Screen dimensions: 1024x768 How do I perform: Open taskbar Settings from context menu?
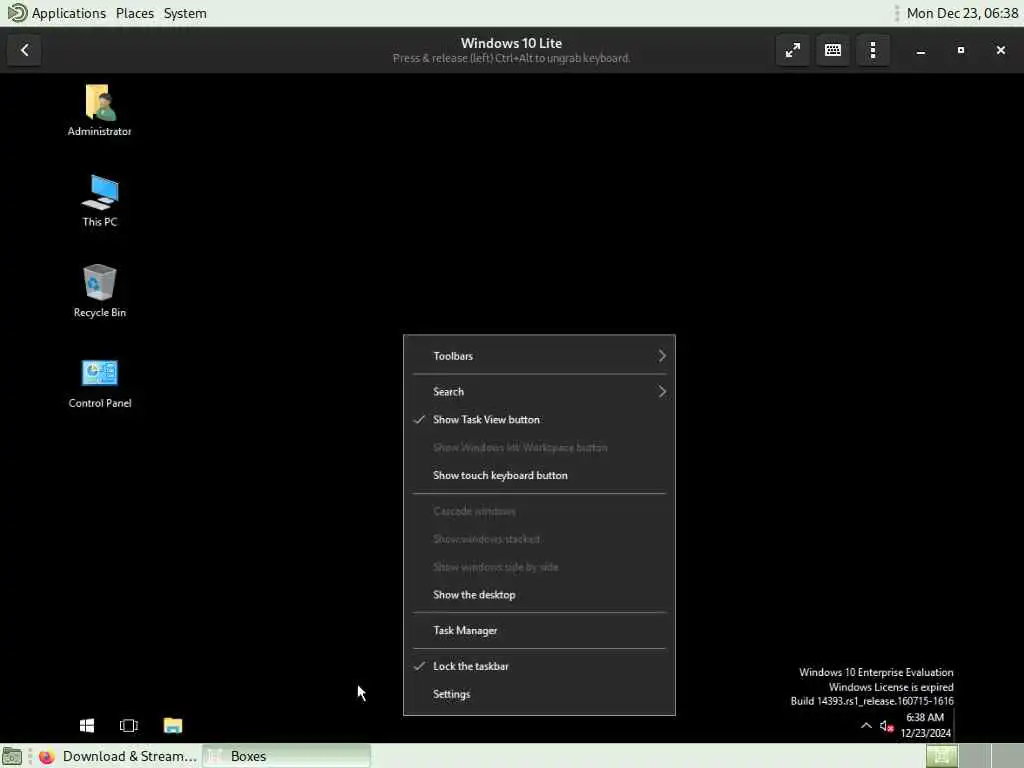pyautogui.click(x=539, y=694)
